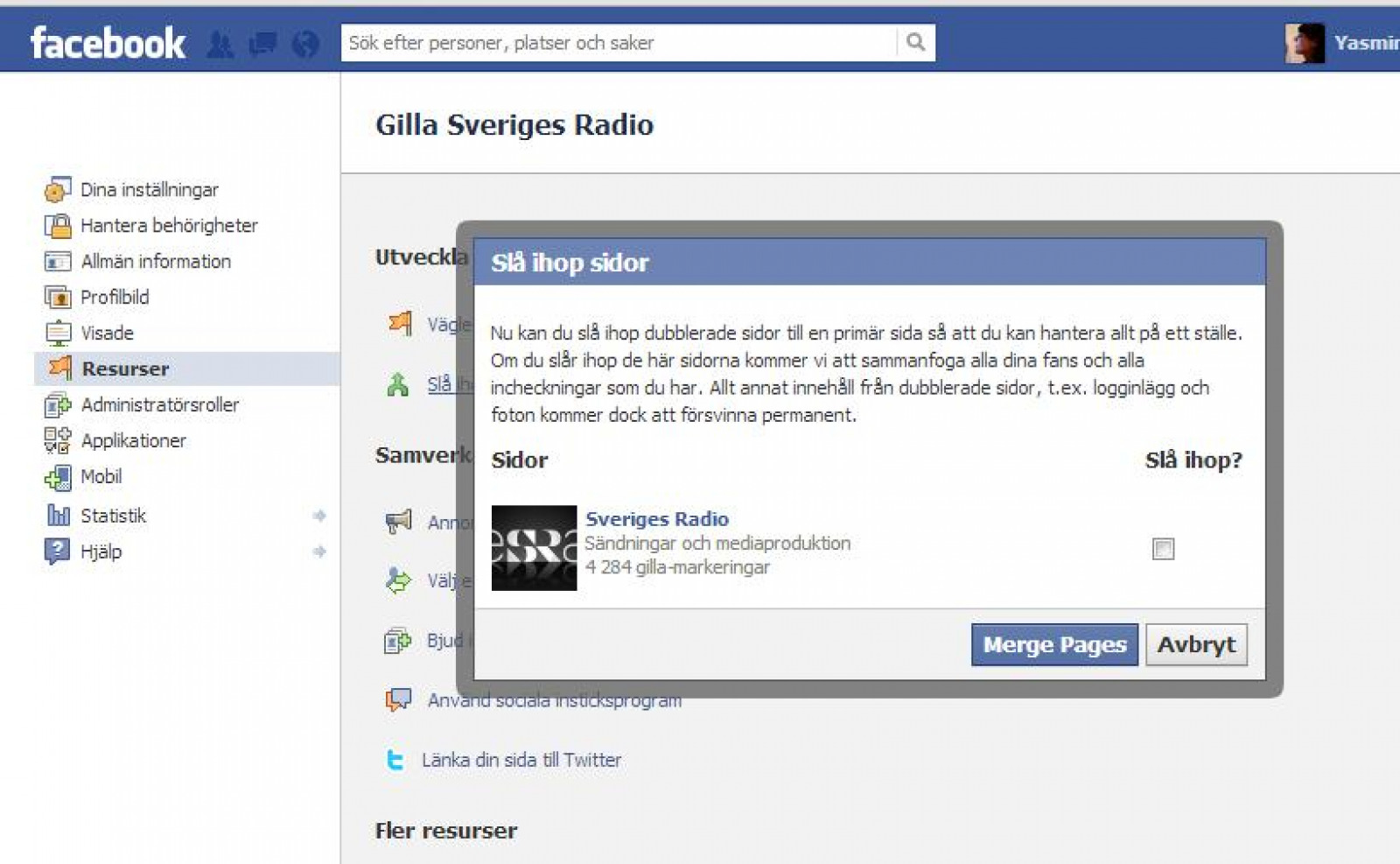Open Administratörsroller in sidebar
The image size is (1400, 864).
160,405
